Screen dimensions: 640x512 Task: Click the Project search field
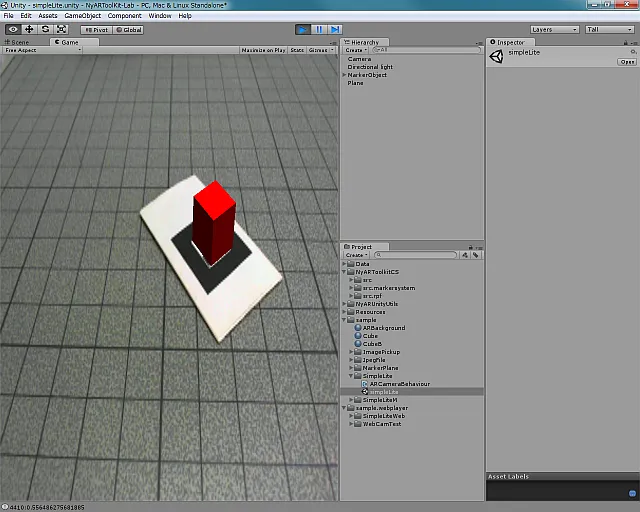point(416,255)
